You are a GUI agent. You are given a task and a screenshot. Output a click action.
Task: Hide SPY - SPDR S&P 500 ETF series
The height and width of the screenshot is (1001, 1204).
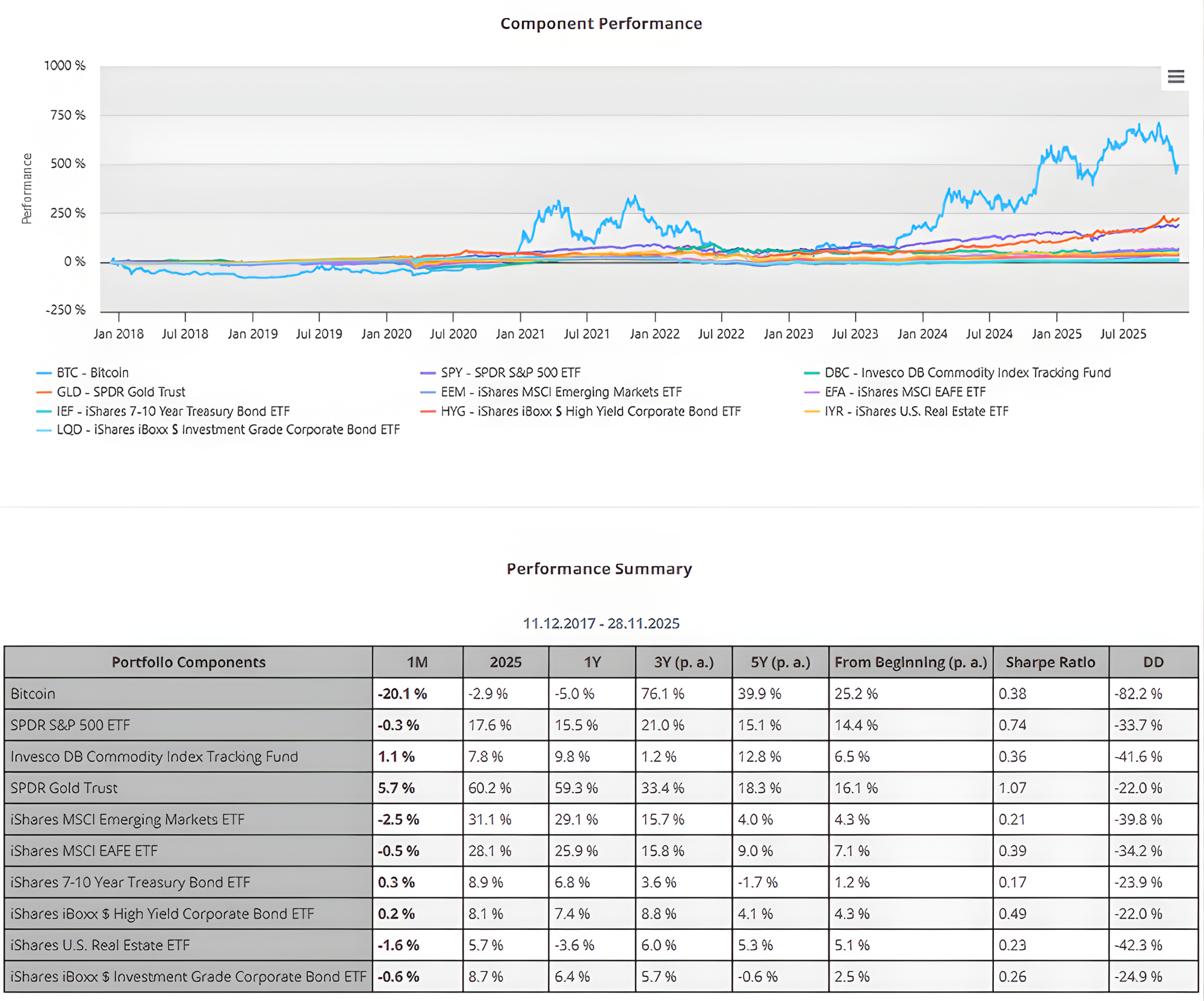pyautogui.click(x=510, y=373)
